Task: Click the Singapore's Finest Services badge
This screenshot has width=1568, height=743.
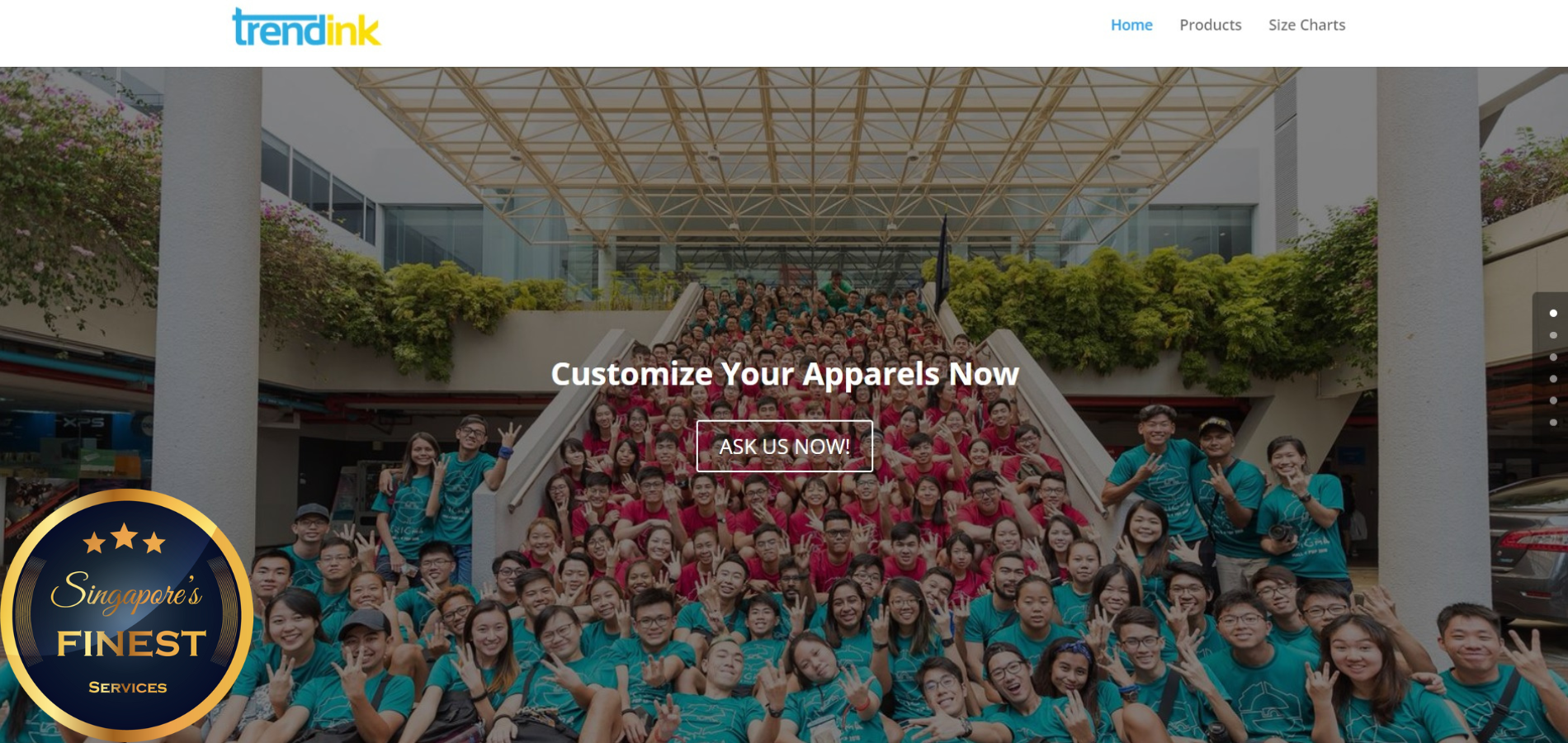Action: [126, 615]
